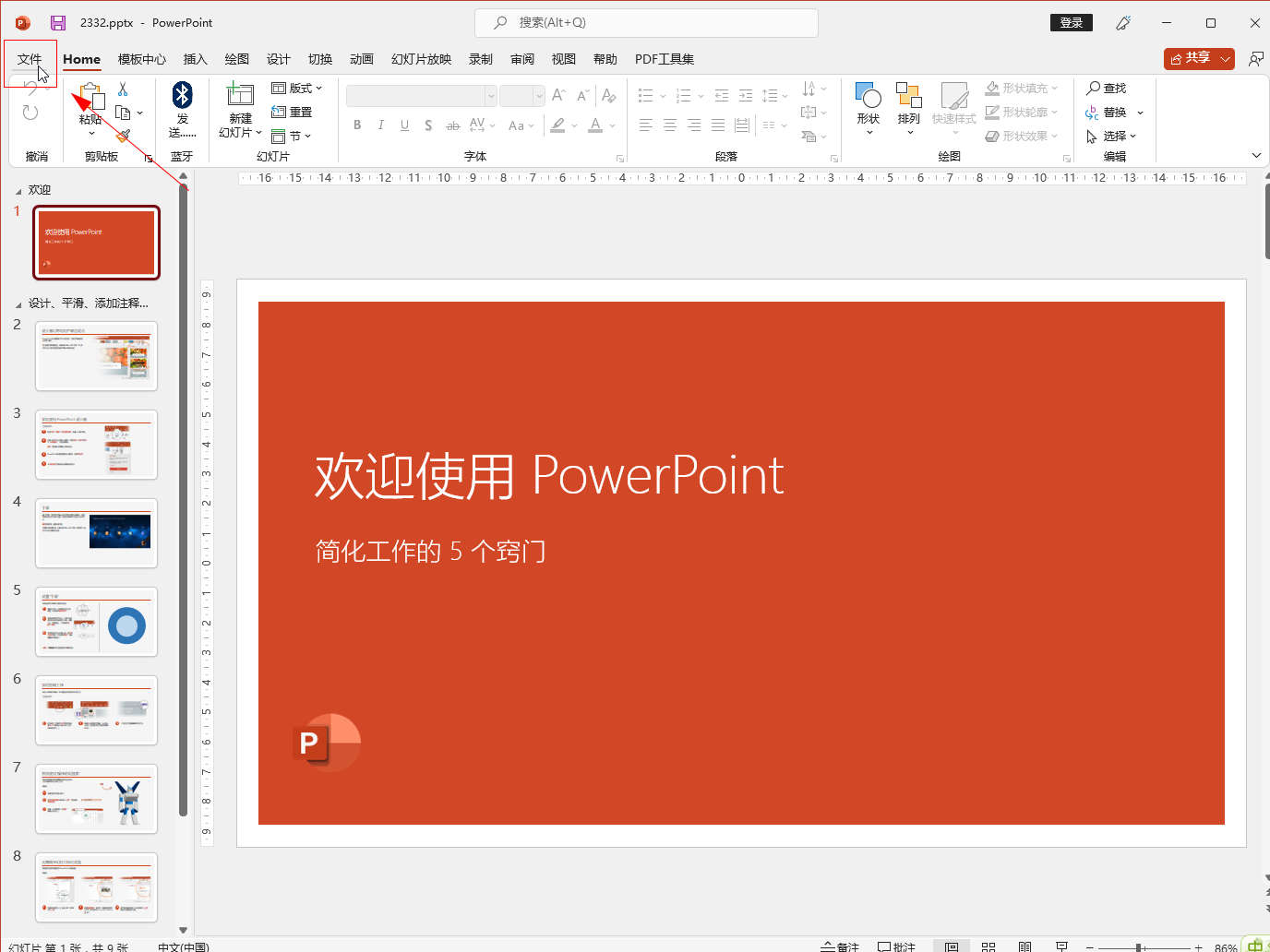Click the text highlight color swatch
The height and width of the screenshot is (952, 1270).
click(x=557, y=125)
